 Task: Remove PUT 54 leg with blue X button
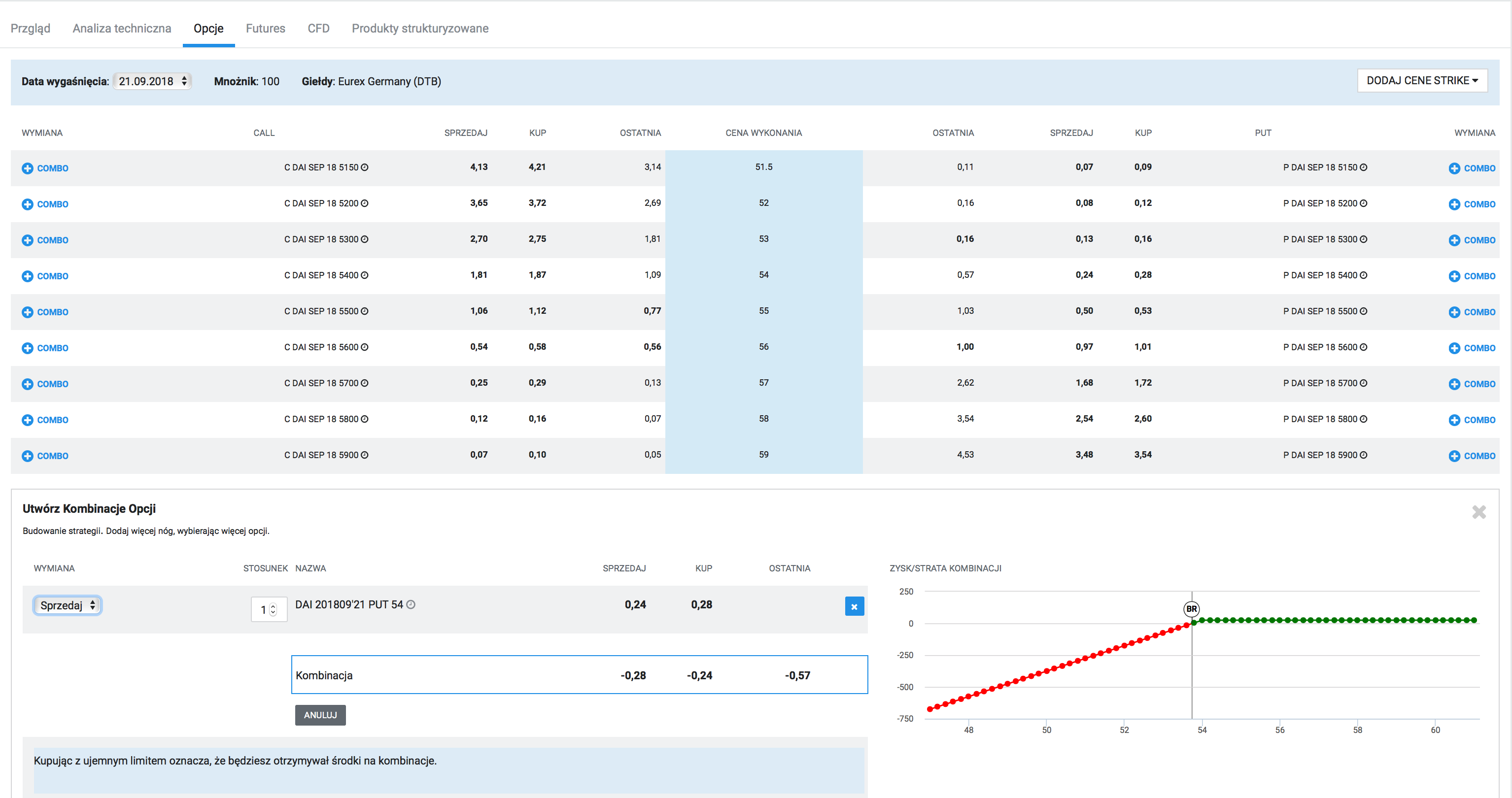(854, 606)
